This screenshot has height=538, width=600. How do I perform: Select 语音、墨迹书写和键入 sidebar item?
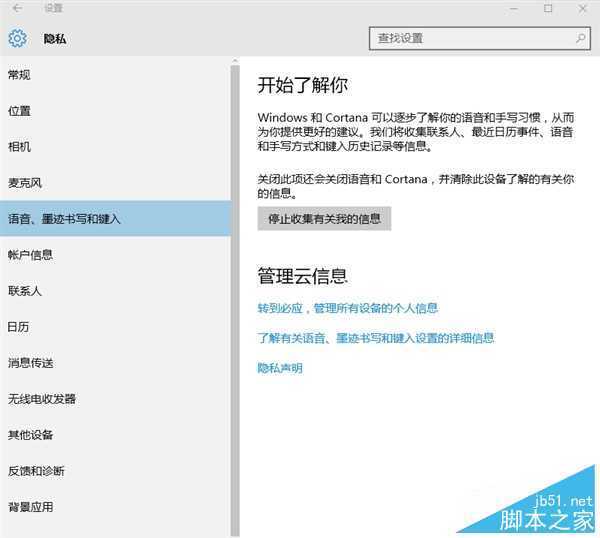coord(116,219)
